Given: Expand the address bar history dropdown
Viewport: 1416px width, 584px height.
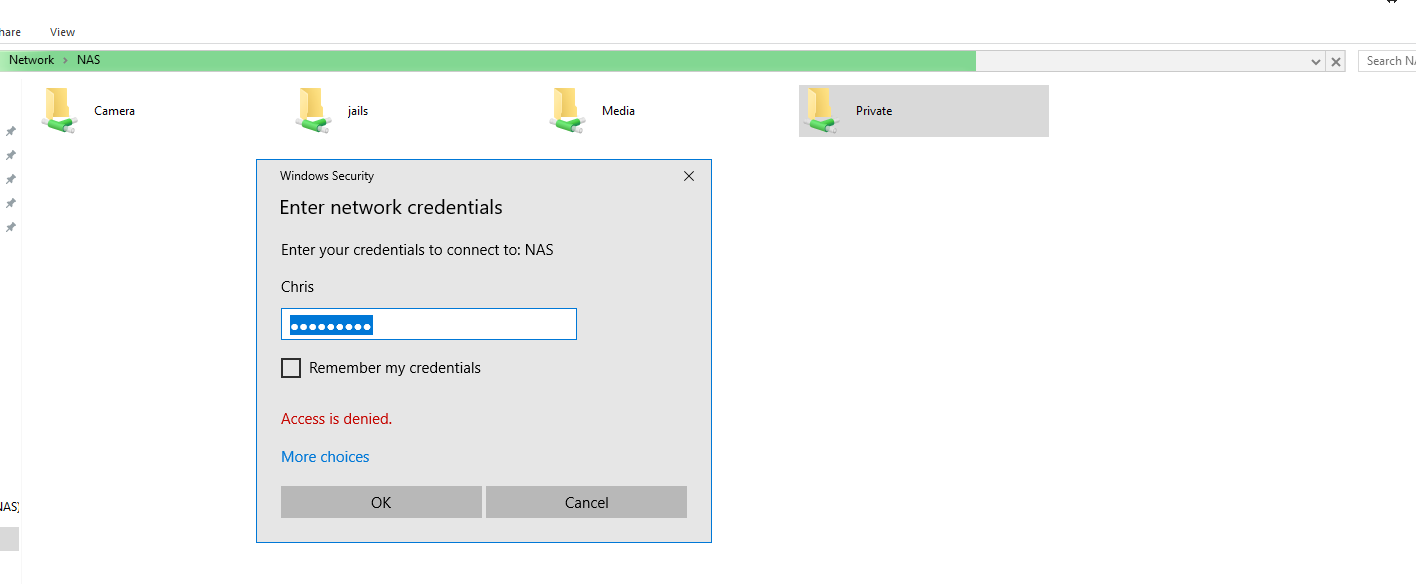Looking at the screenshot, I should coord(1316,61).
